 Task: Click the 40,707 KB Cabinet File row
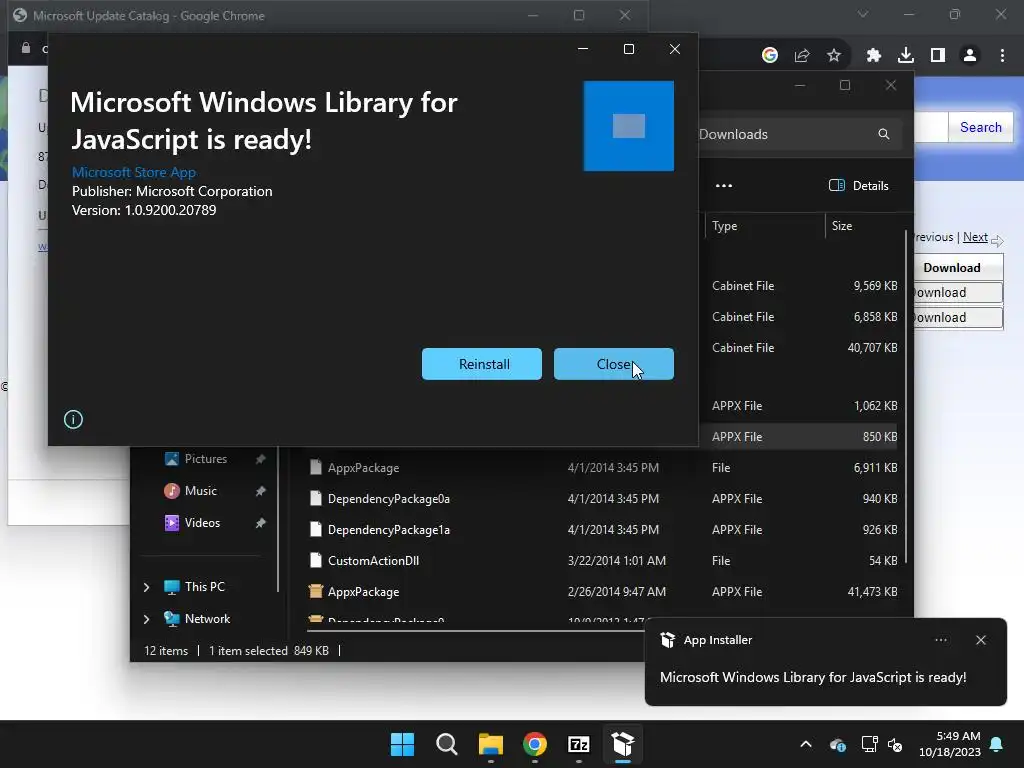point(798,347)
